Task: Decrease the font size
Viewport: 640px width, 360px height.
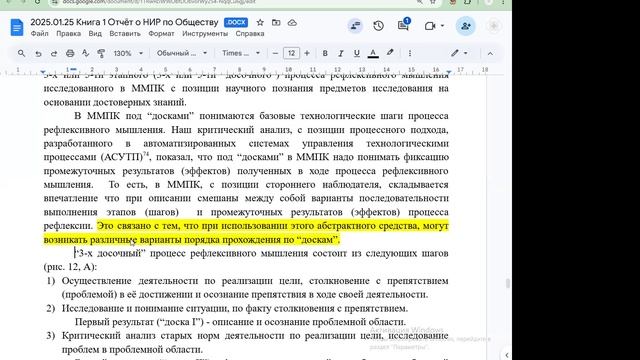Action: [x=275, y=53]
